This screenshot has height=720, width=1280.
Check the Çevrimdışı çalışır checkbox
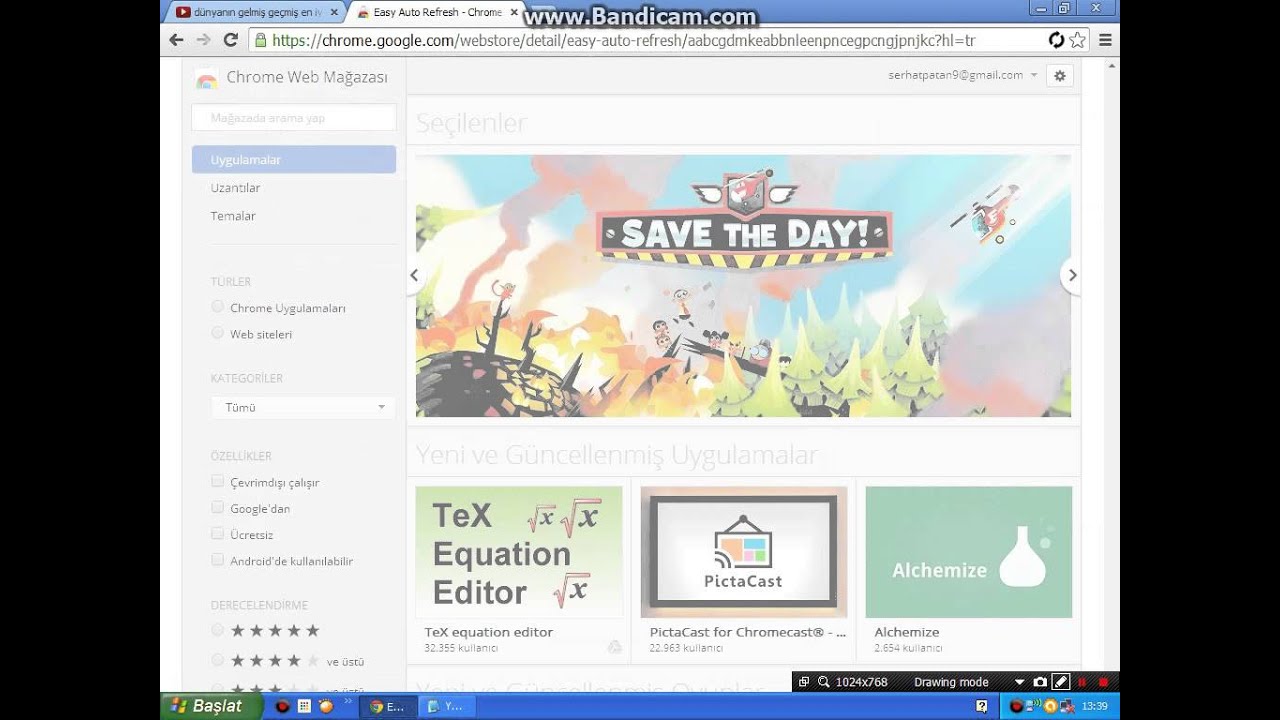point(217,481)
